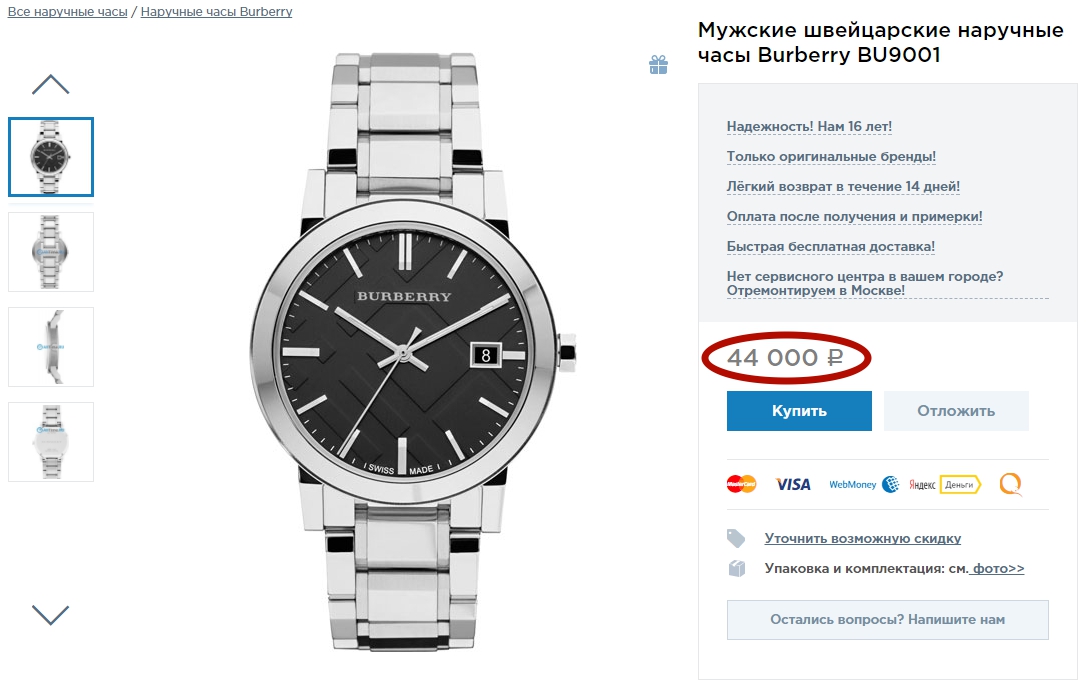This screenshot has width=1086, height=687.
Task: Click the Yandex Money payment logo
Action: tap(944, 484)
